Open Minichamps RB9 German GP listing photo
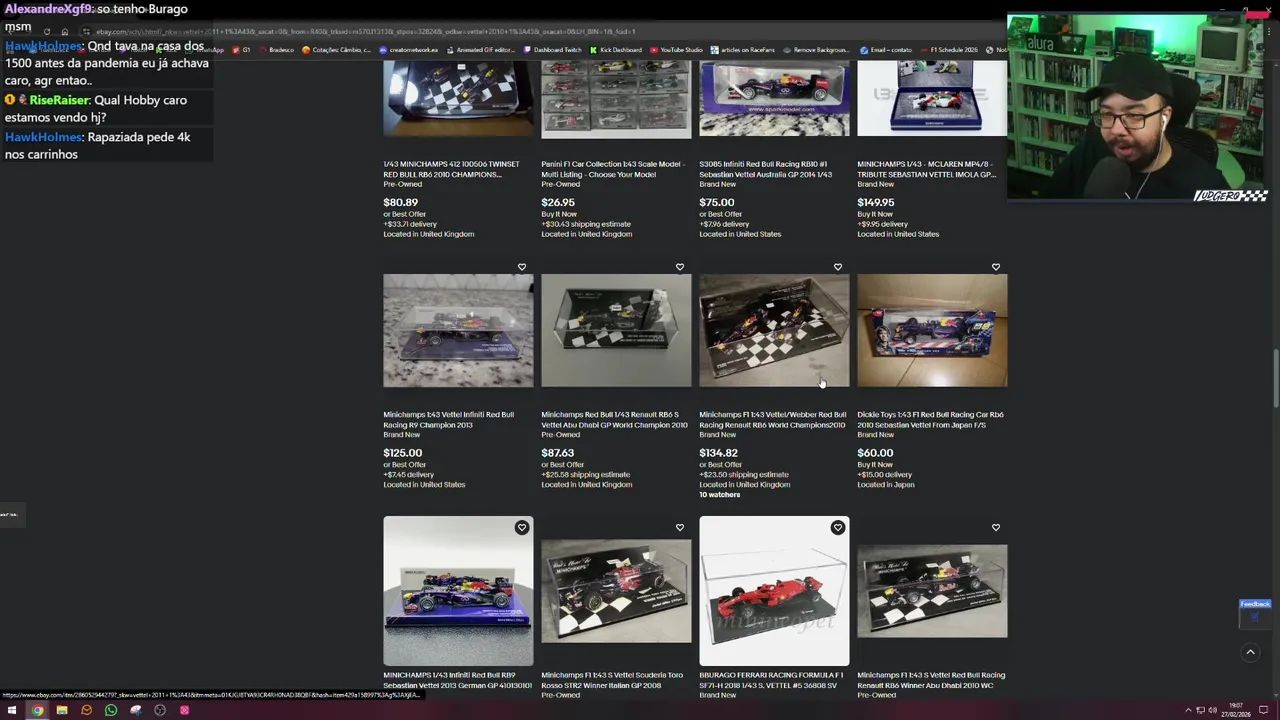Viewport: 1280px width, 720px height. (458, 591)
